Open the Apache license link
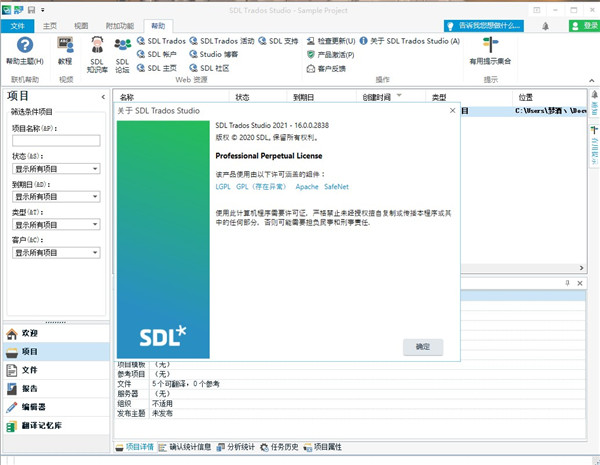 (306, 186)
